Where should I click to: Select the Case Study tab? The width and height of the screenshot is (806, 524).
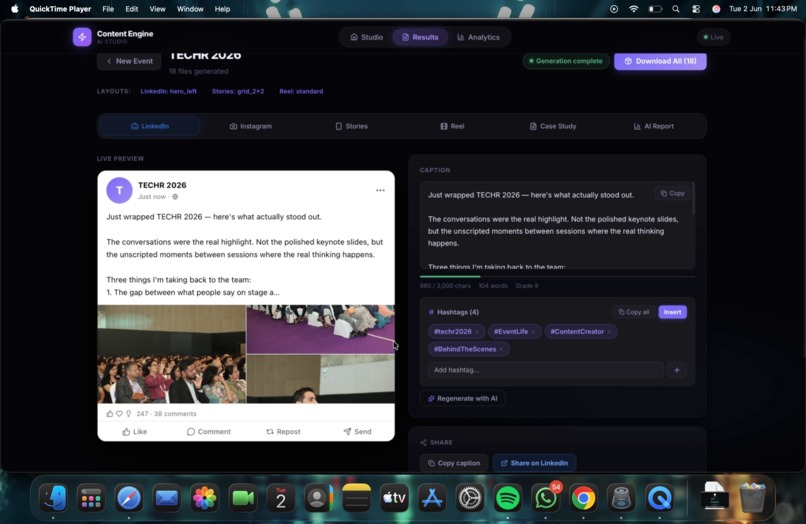pyautogui.click(x=553, y=126)
